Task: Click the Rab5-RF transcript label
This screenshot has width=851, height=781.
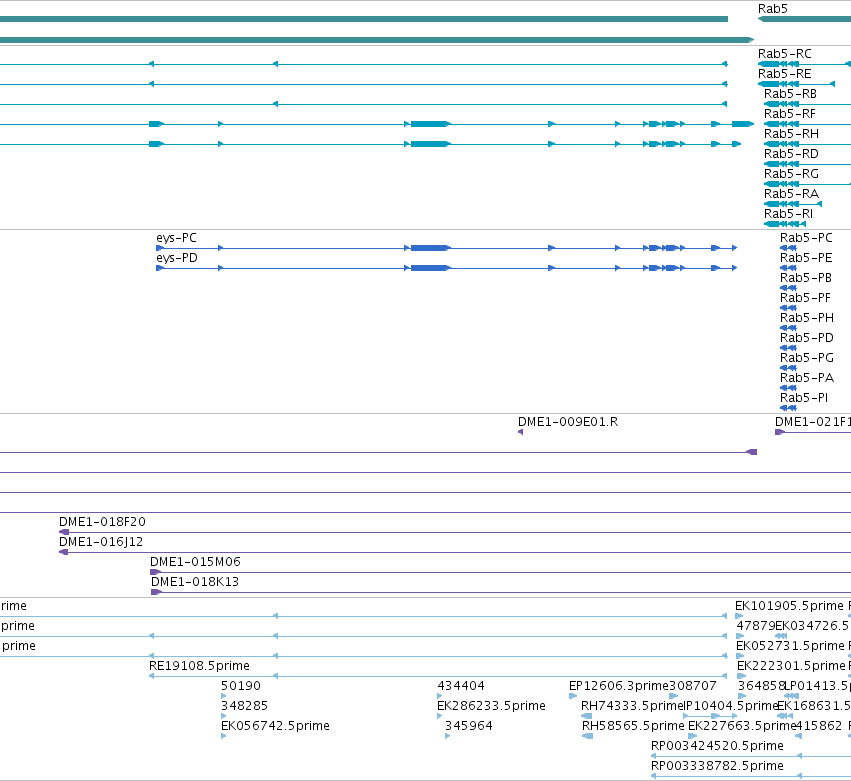Action: 790,114
